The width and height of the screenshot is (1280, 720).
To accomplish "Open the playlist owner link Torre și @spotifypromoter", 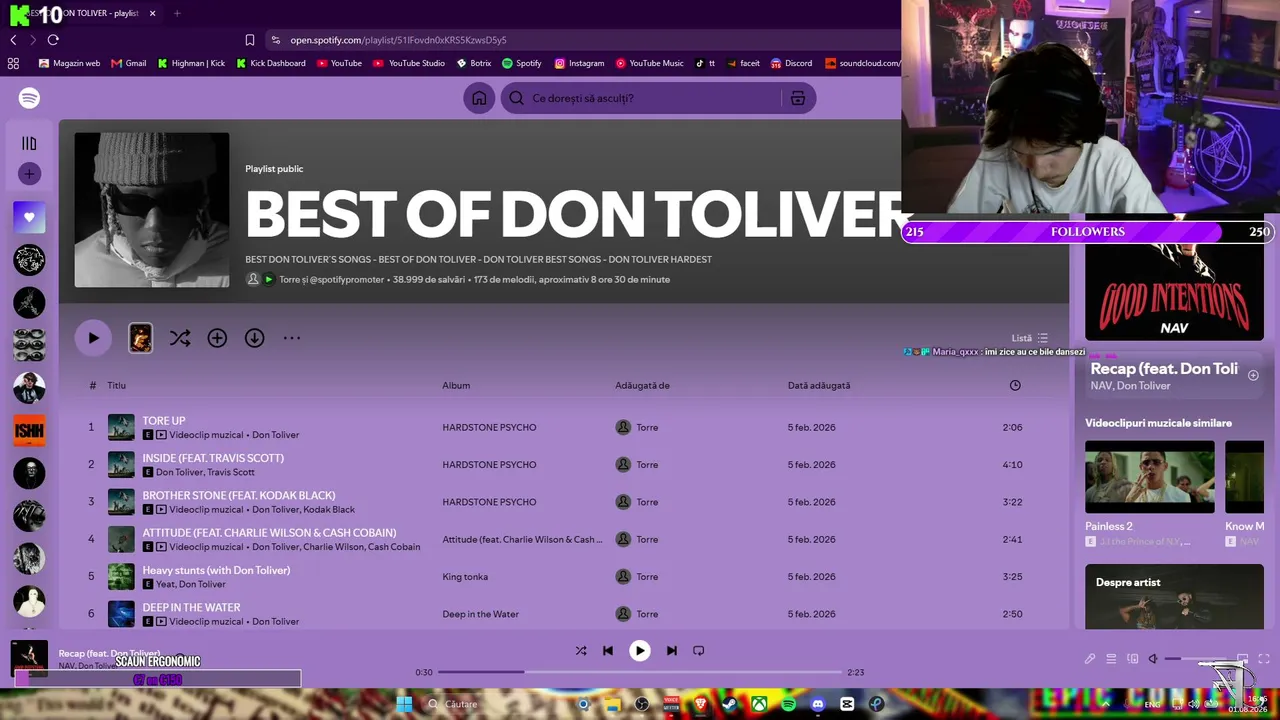I will 331,279.
